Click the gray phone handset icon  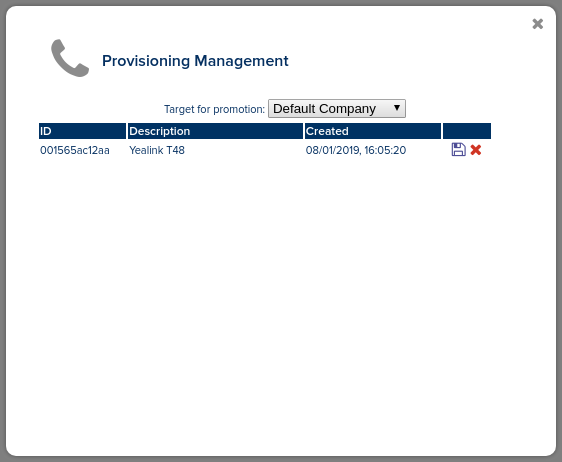tap(70, 58)
